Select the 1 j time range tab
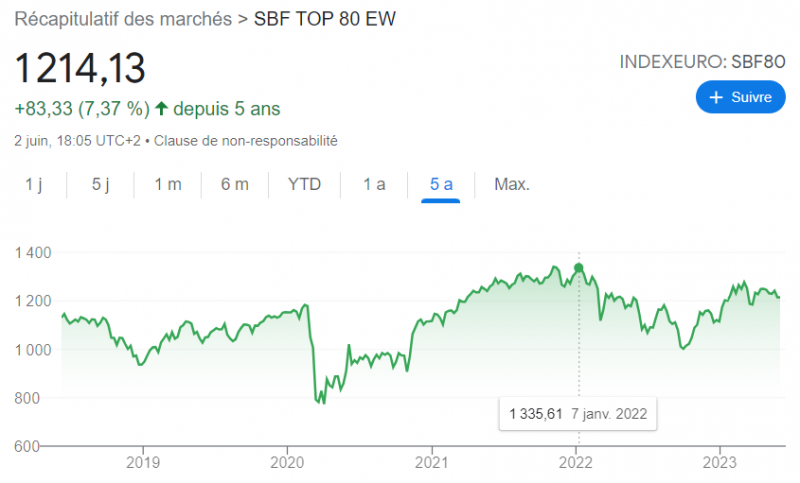The image size is (800, 483). coord(34,184)
